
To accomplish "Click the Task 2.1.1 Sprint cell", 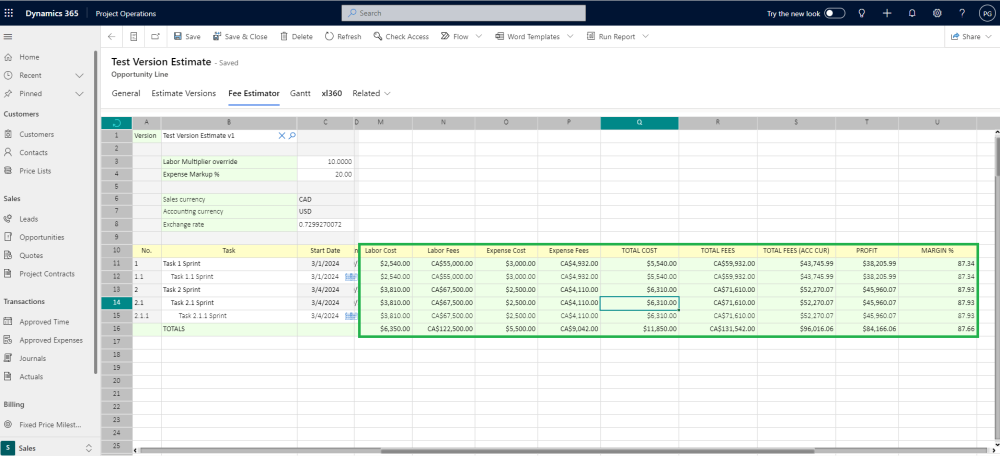I will [229, 316].
